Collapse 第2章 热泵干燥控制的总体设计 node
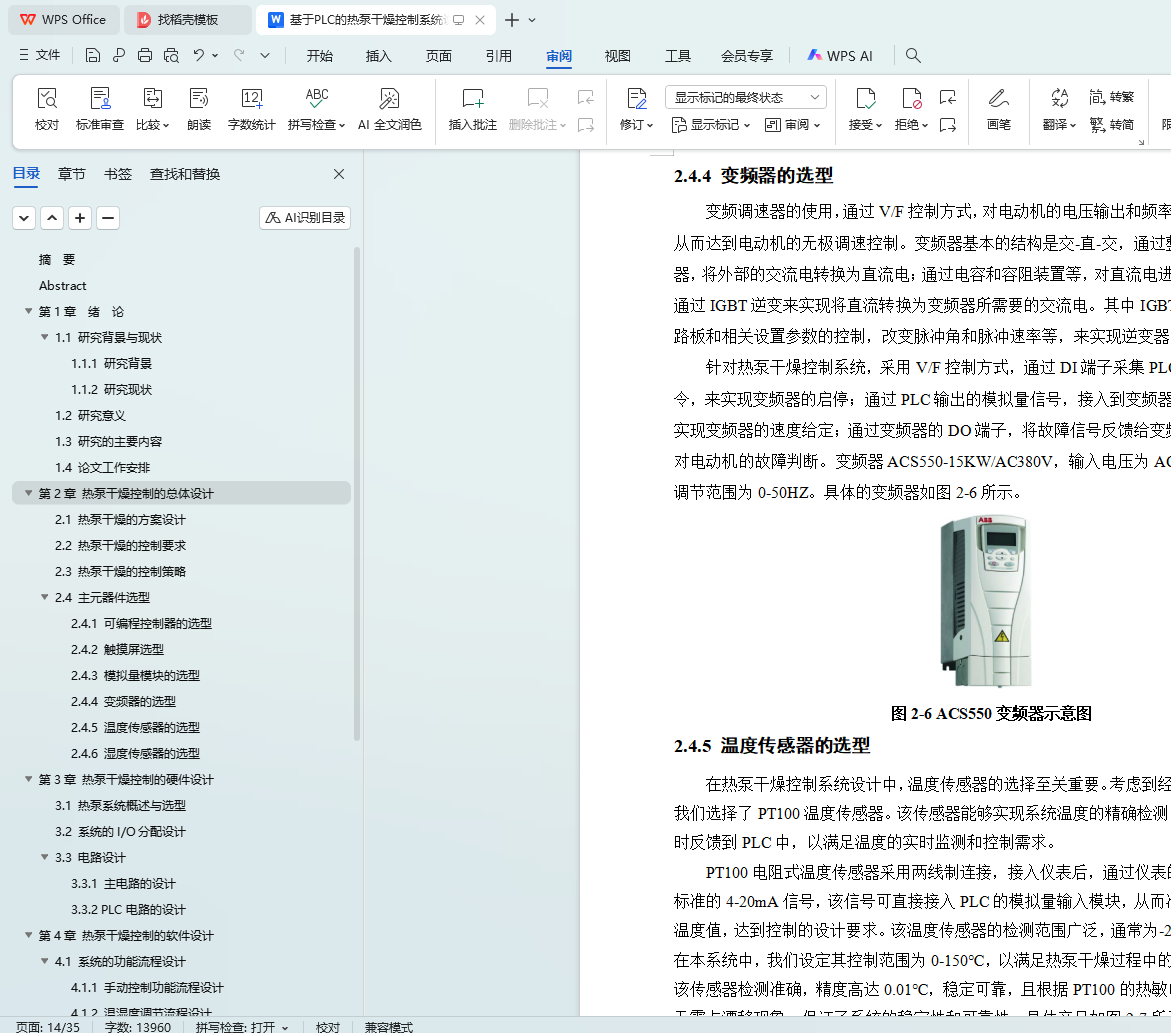This screenshot has width=1171, height=1033. 28,493
